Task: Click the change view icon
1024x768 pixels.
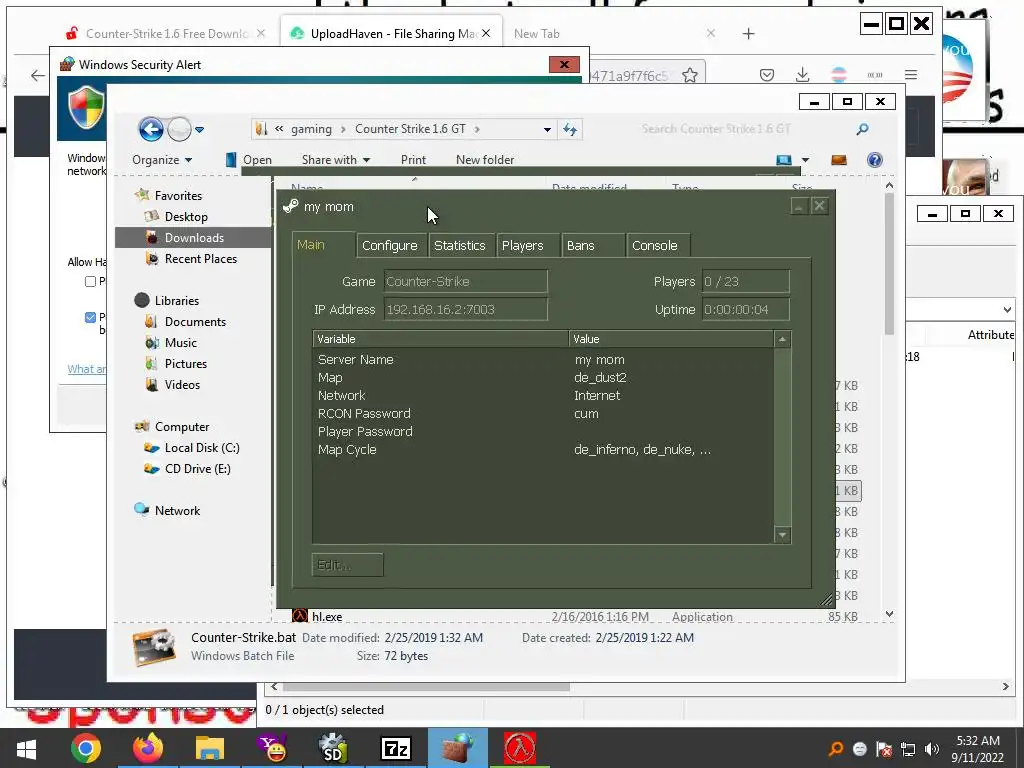Action: 784,160
